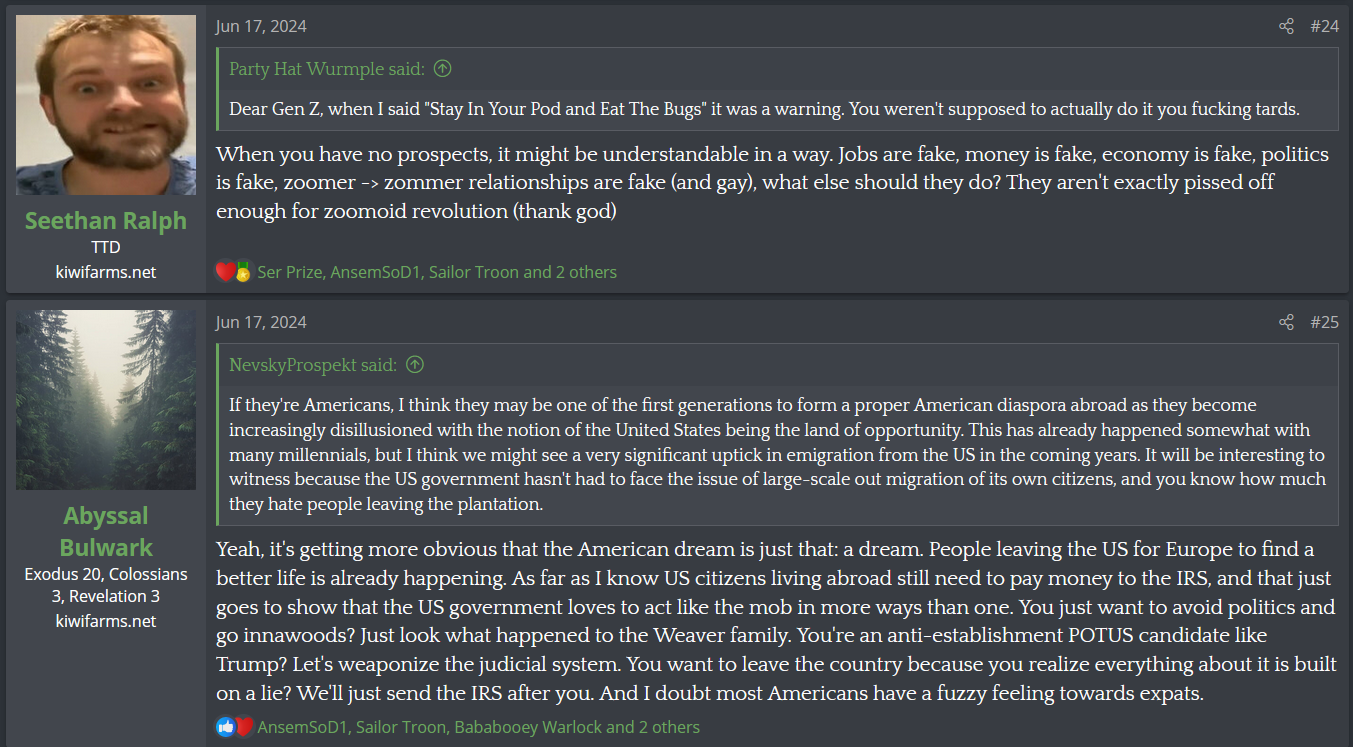
Task: Jump to Party Hat Wurmple's quoted post
Action: coord(442,69)
